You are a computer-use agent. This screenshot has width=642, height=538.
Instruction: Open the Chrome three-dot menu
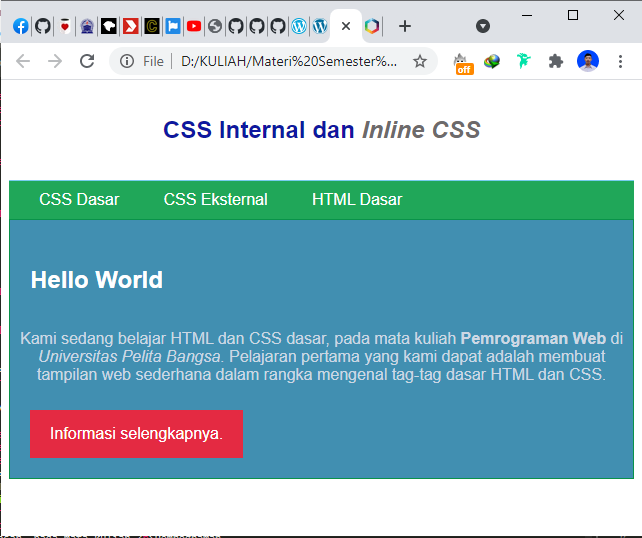point(621,61)
